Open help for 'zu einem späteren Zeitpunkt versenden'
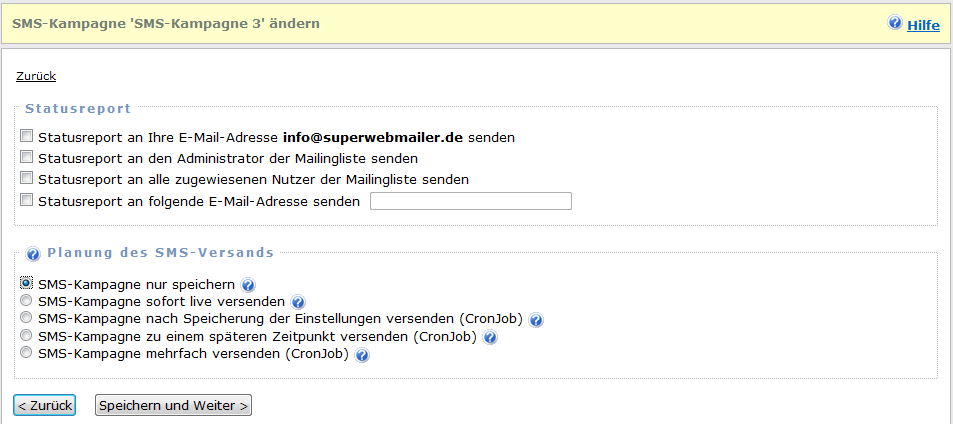The height and width of the screenshot is (424, 953). click(x=490, y=338)
